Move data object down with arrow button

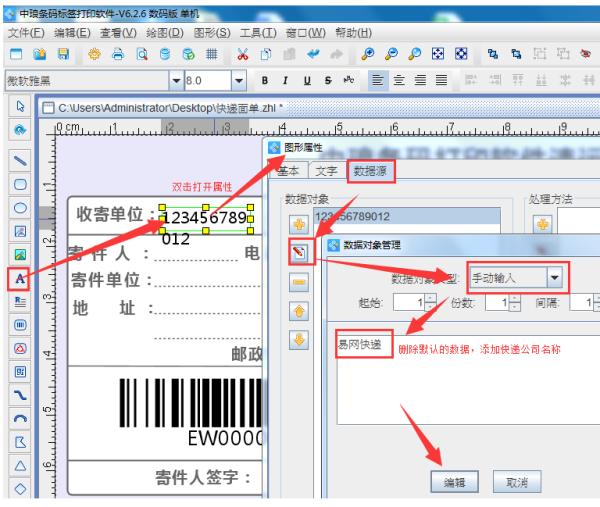click(299, 340)
